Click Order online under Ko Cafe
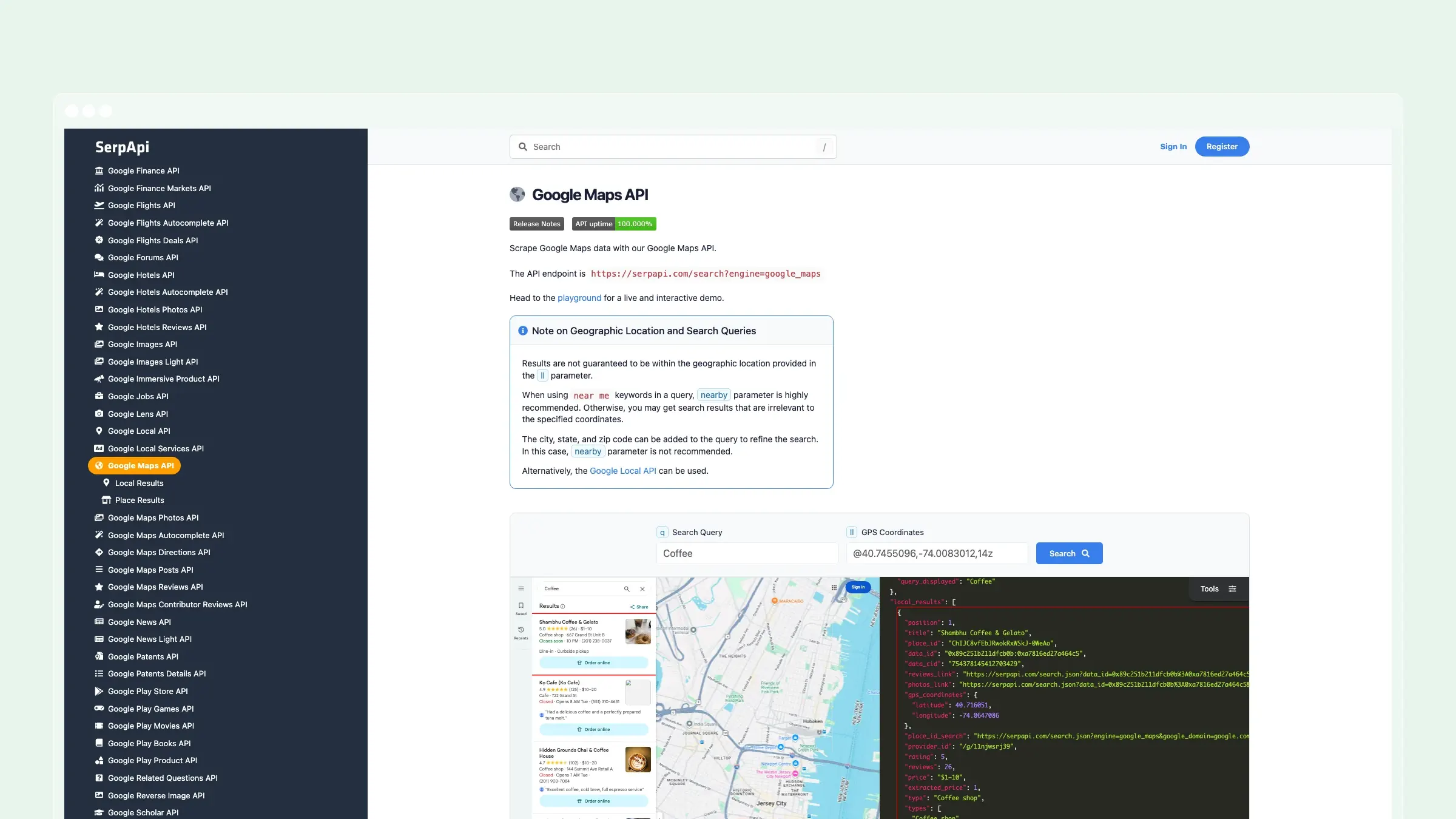 pos(593,729)
